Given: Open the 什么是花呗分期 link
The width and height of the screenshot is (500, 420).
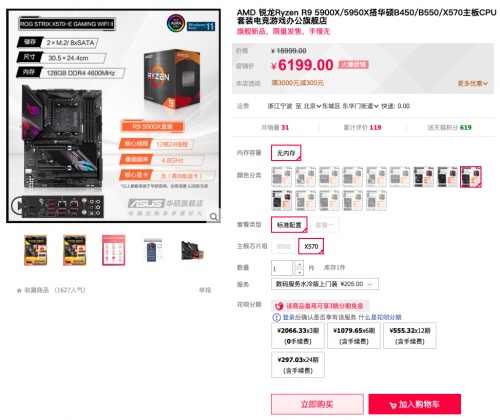Looking at the screenshot, I should 380,317.
